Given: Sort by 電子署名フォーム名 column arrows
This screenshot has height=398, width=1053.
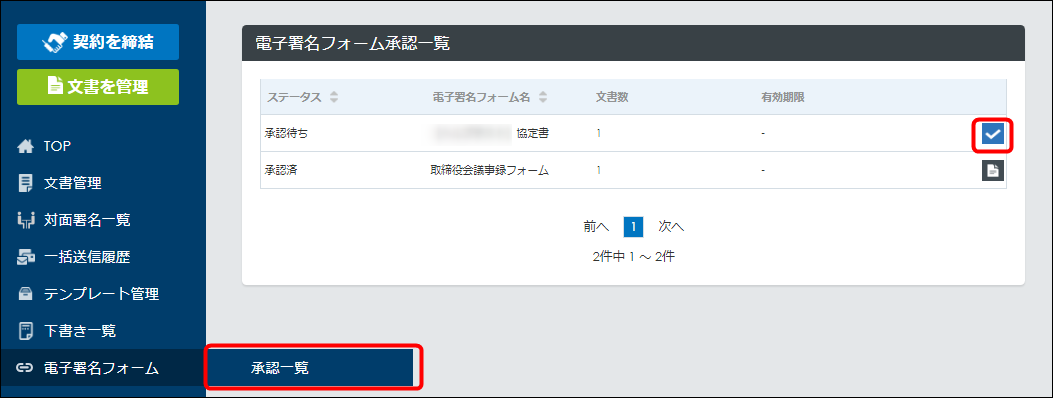Looking at the screenshot, I should tap(543, 97).
